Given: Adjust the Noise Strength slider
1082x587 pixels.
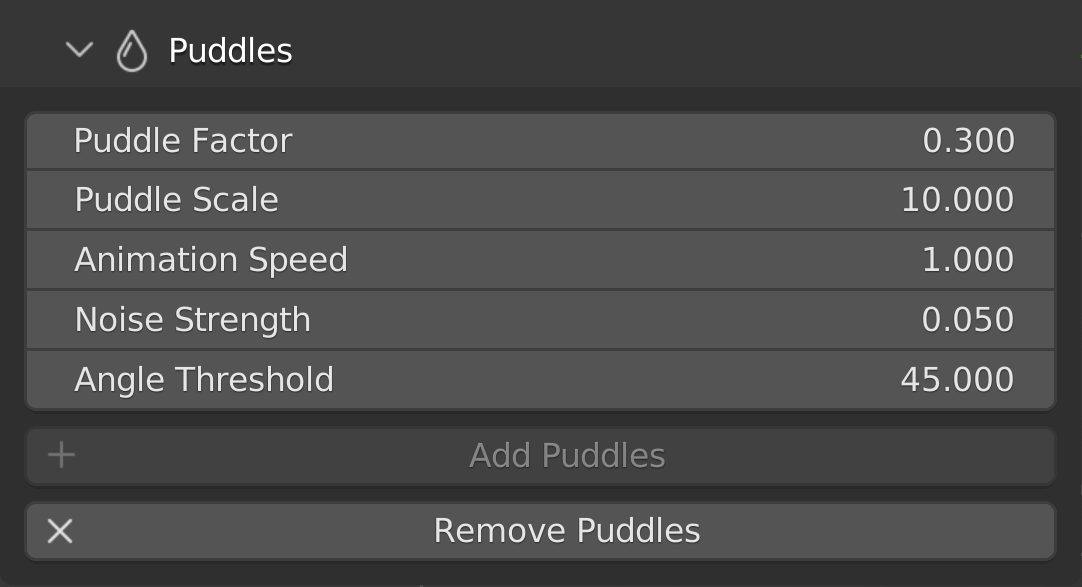Looking at the screenshot, I should pos(540,319).
